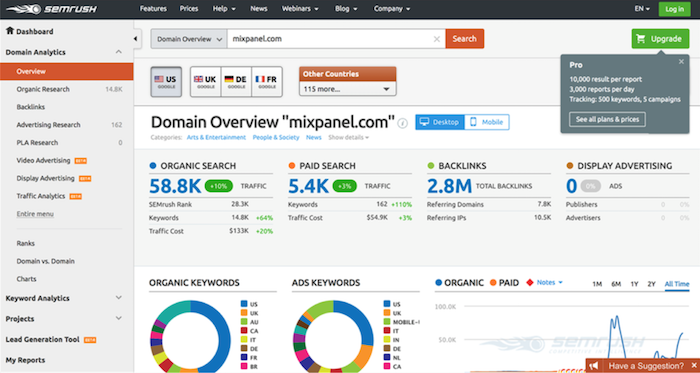Click the red Notes diamond icon
The height and width of the screenshot is (373, 700).
[x=530, y=282]
